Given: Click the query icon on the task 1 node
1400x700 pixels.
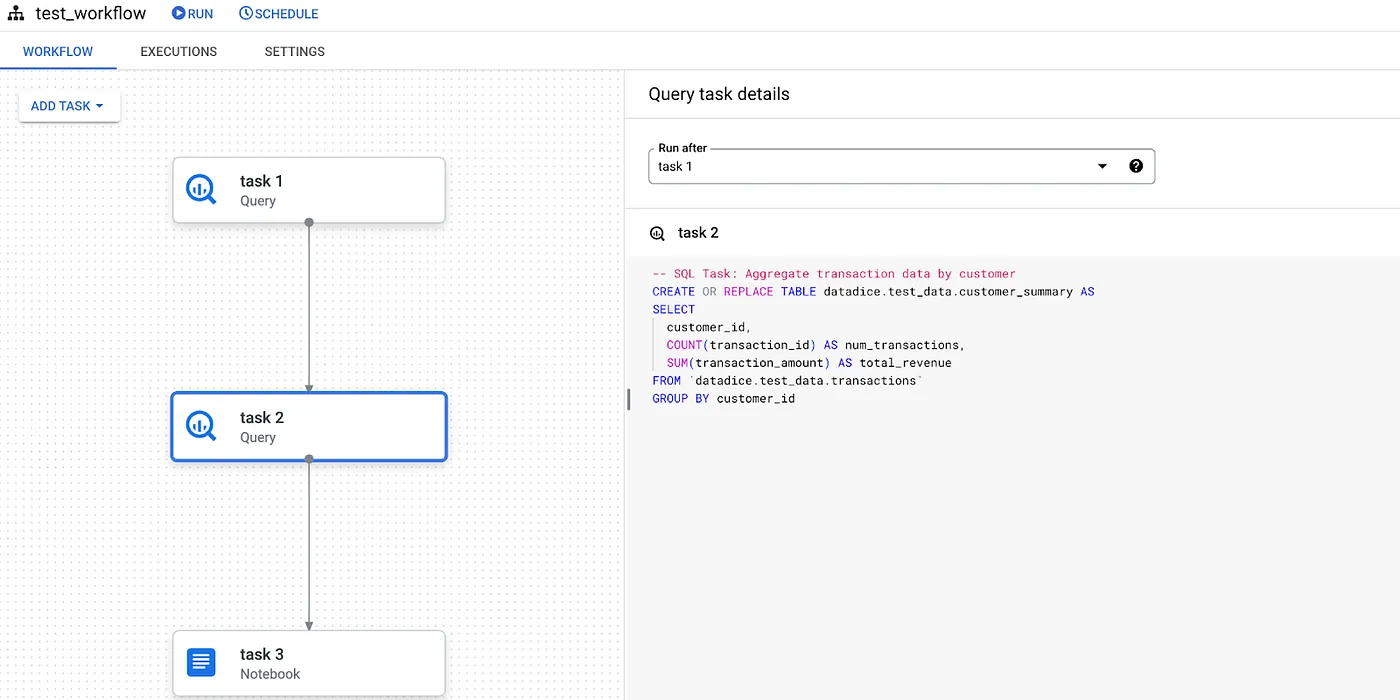Looking at the screenshot, I should tap(201, 189).
